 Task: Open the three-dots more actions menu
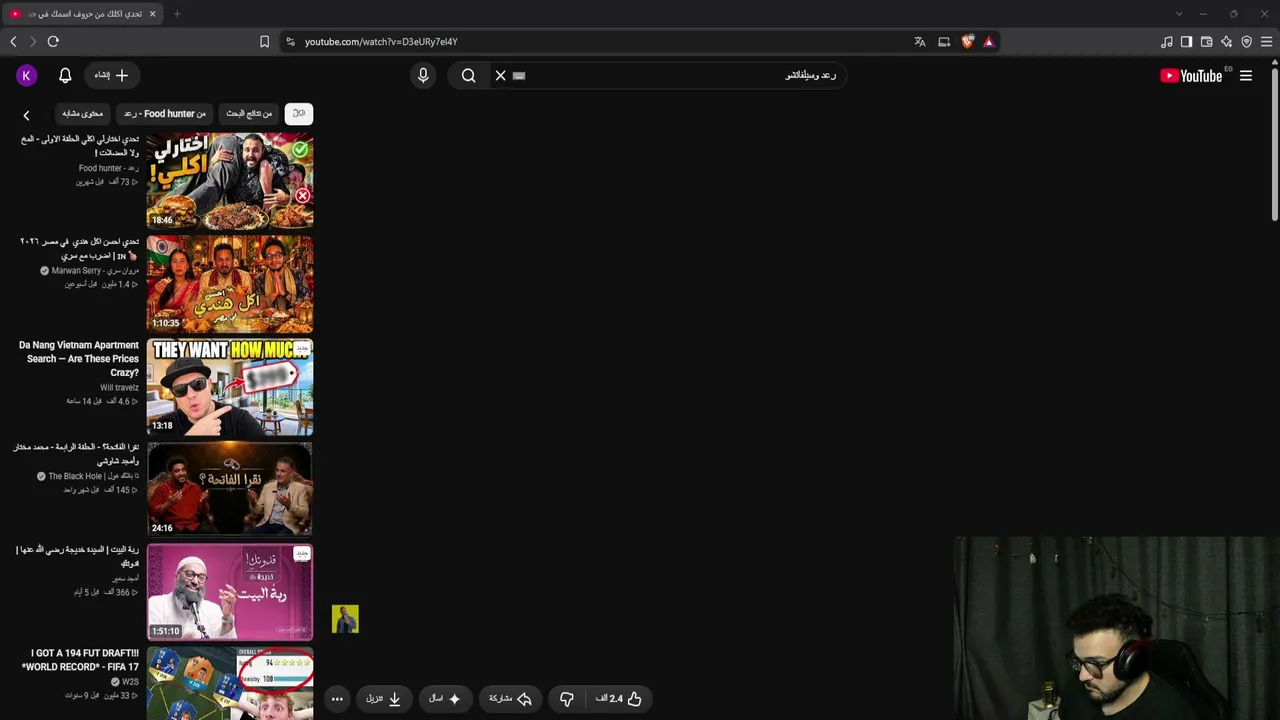[337, 699]
